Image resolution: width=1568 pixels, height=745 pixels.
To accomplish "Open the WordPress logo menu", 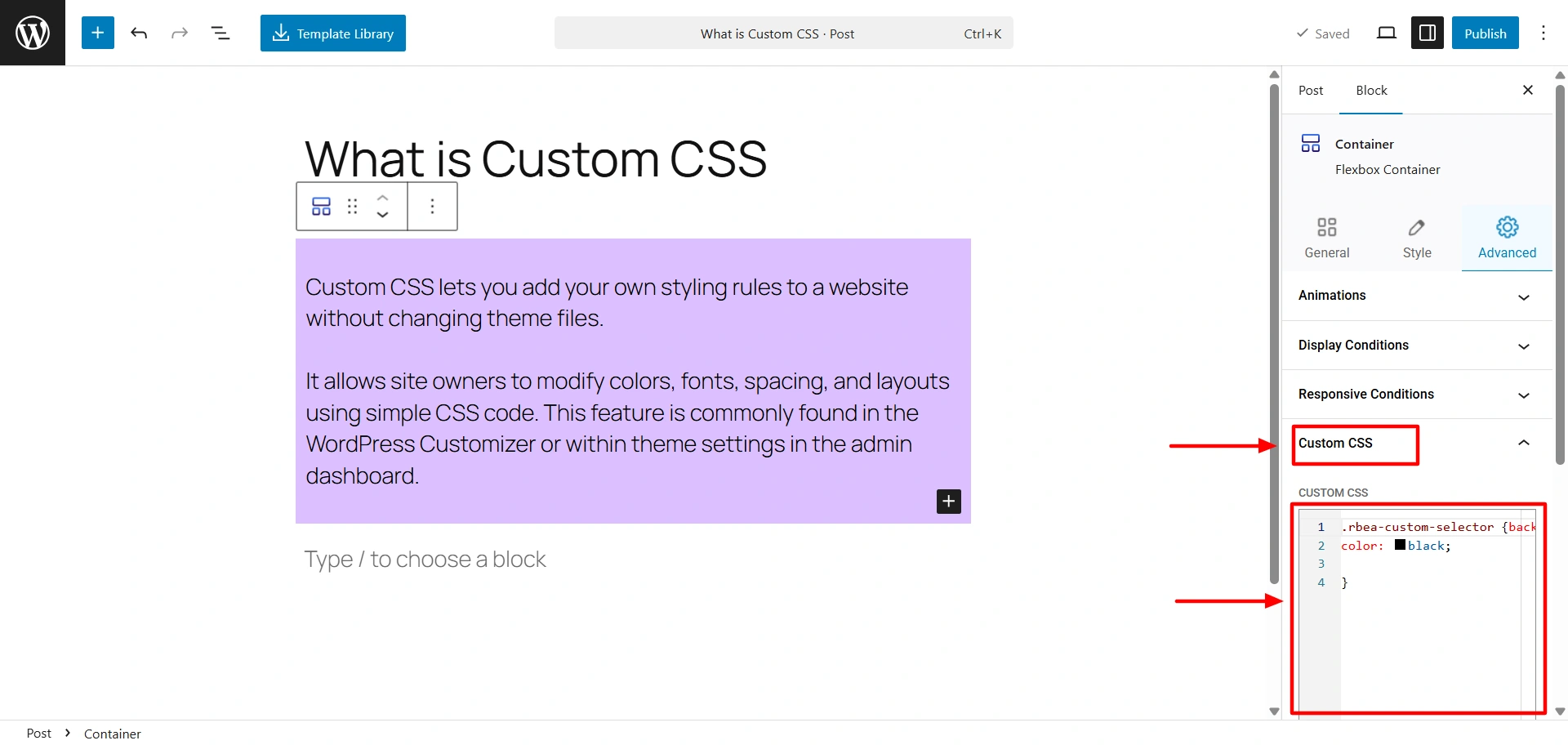I will point(33,33).
